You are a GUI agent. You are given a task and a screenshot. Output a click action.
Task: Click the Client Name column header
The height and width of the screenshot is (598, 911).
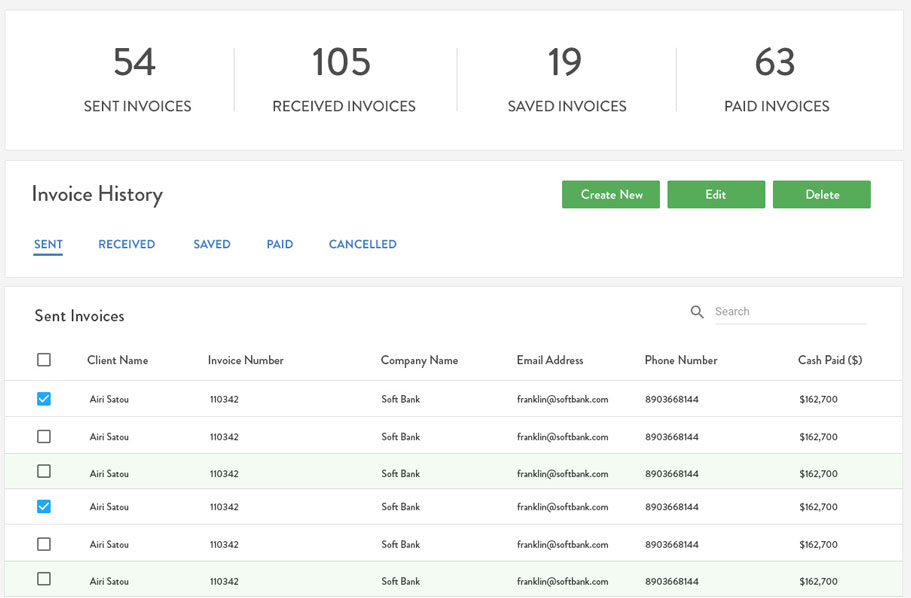117,360
